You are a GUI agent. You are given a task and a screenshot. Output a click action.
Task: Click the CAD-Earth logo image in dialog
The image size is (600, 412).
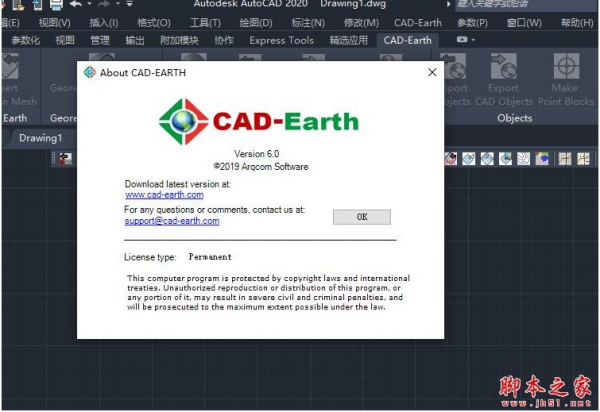(x=259, y=122)
